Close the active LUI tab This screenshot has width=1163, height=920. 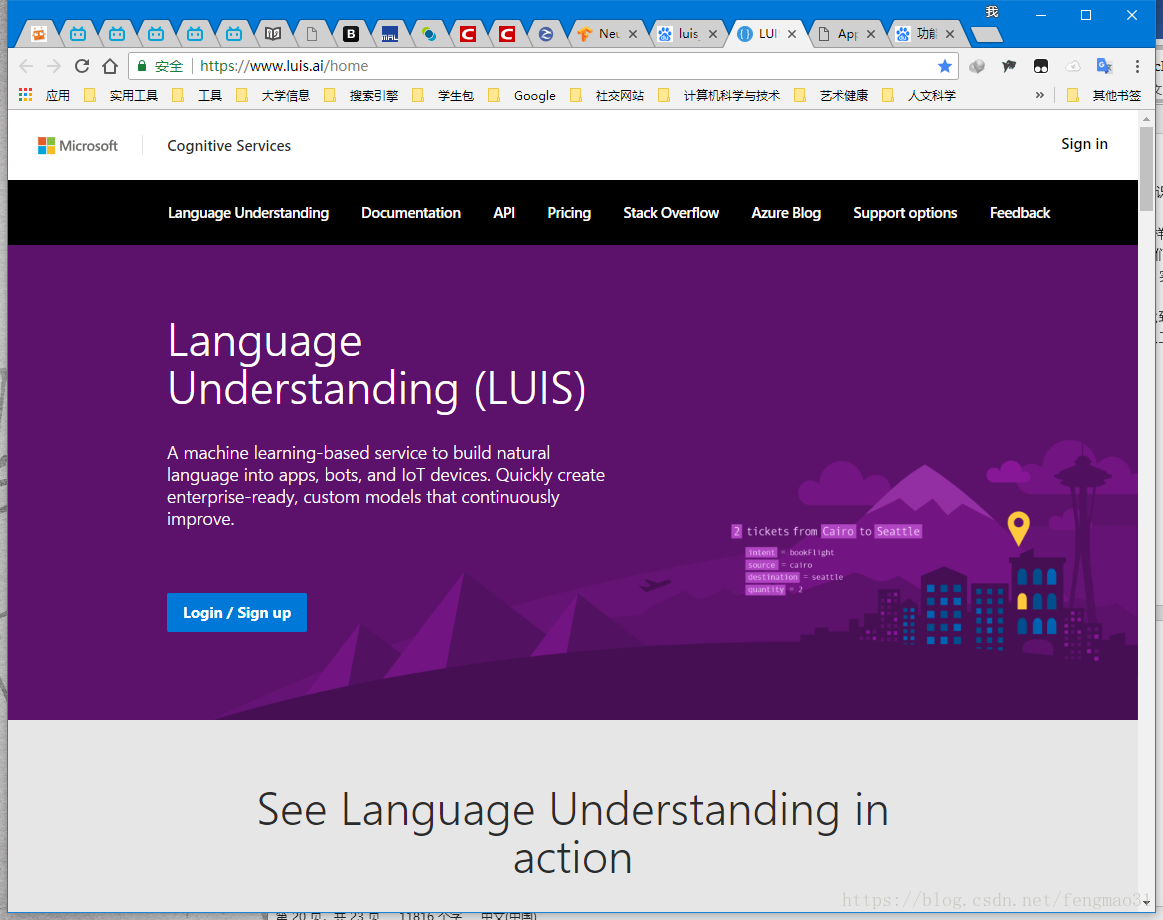792,33
